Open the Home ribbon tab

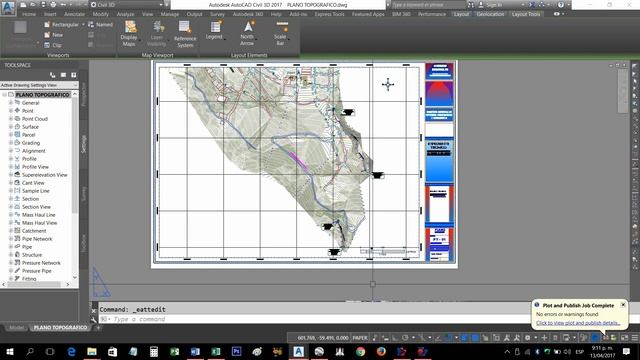click(x=29, y=14)
